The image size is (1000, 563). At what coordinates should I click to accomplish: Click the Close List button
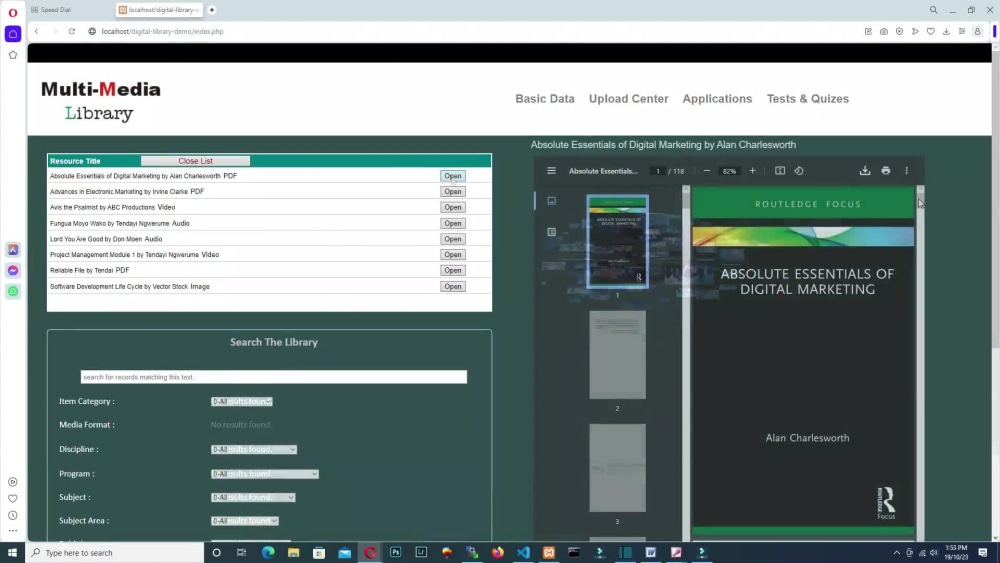(195, 161)
